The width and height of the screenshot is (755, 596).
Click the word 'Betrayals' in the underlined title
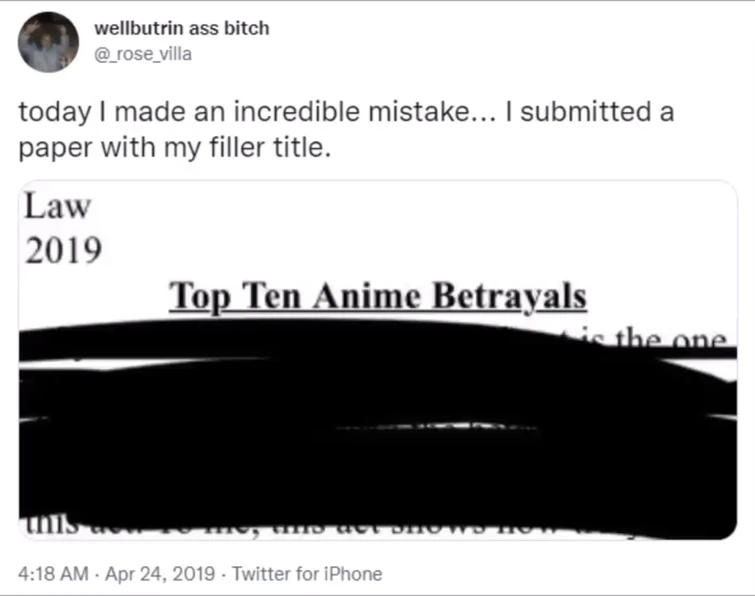pos(509,297)
